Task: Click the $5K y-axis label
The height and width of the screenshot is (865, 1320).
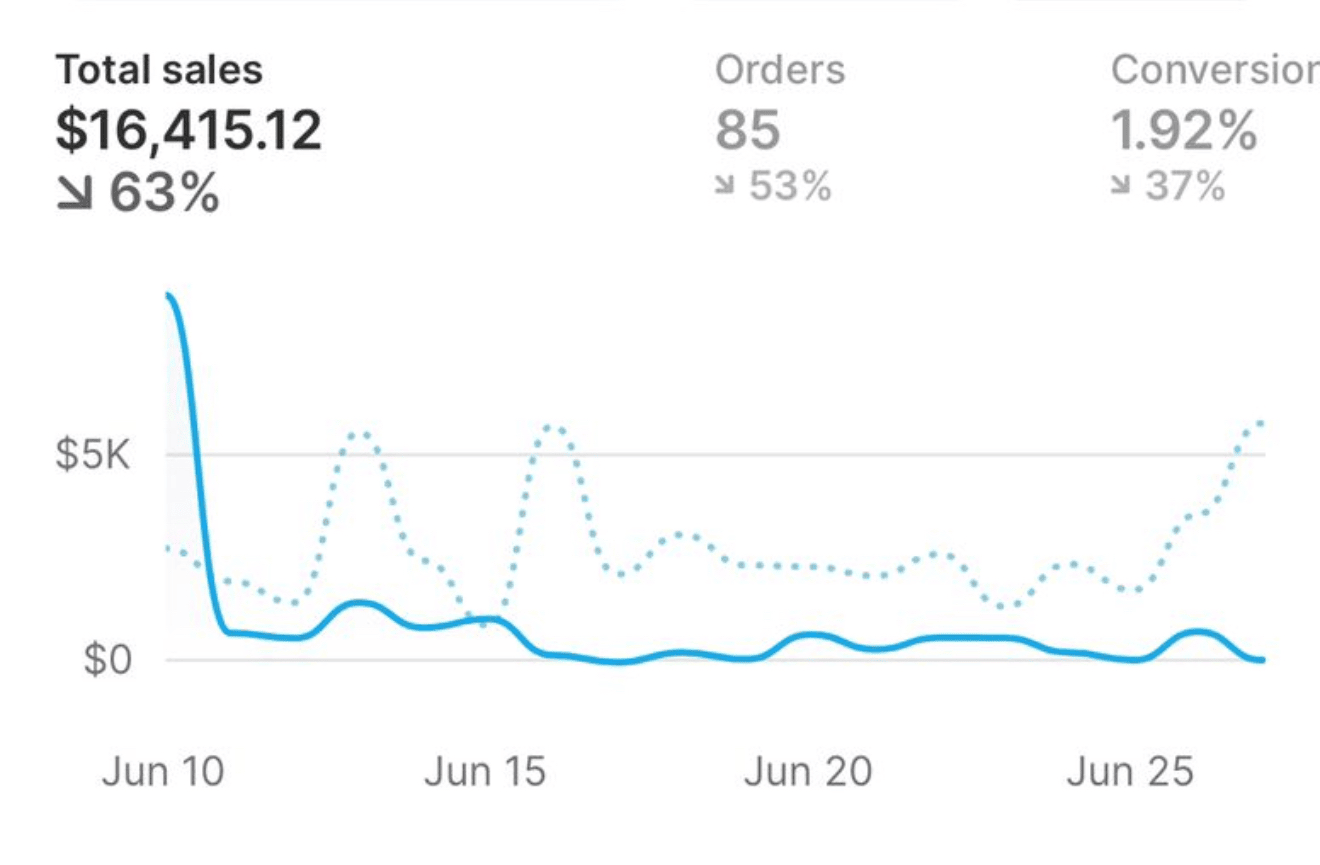Action: 92,456
